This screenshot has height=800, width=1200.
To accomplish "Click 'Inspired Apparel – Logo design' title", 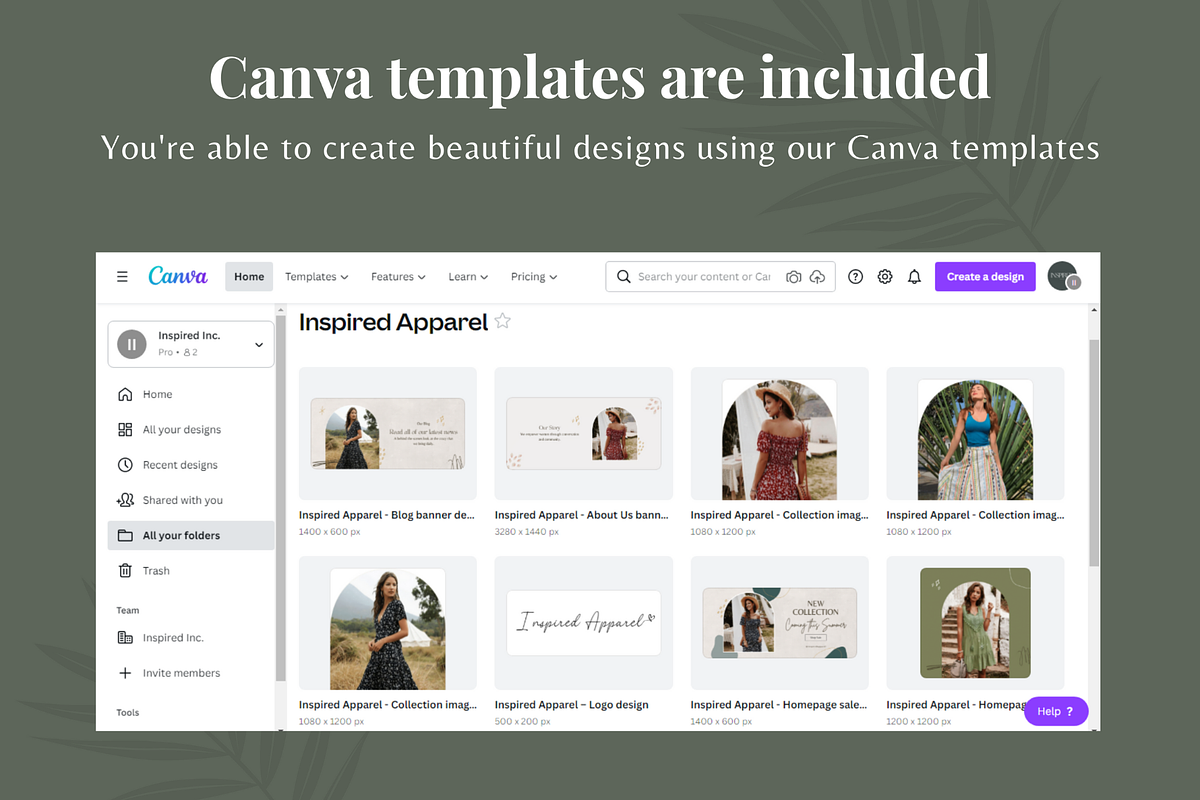I will point(572,705).
